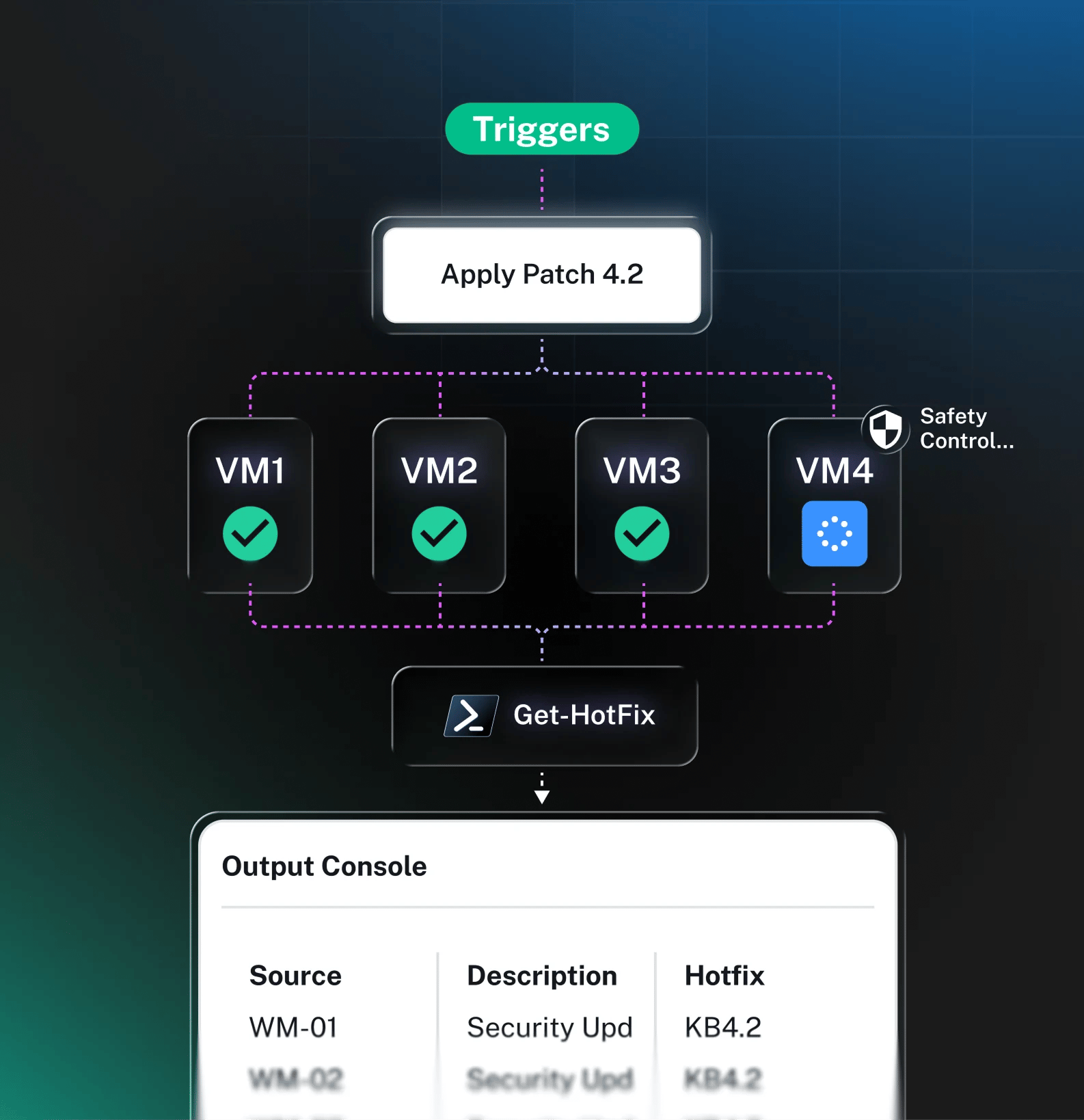Click the Hotfix column header
Image resolution: width=1084 pixels, height=1120 pixels.
pos(724,976)
